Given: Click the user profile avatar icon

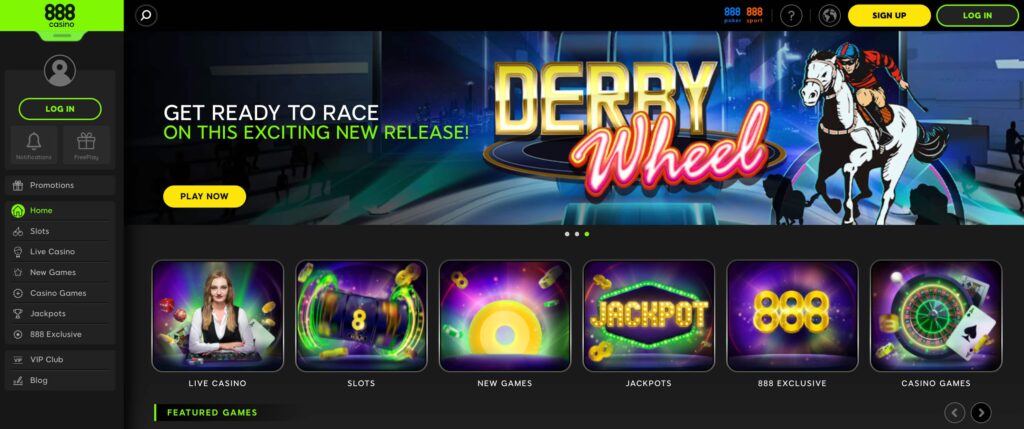Looking at the screenshot, I should click(x=60, y=71).
